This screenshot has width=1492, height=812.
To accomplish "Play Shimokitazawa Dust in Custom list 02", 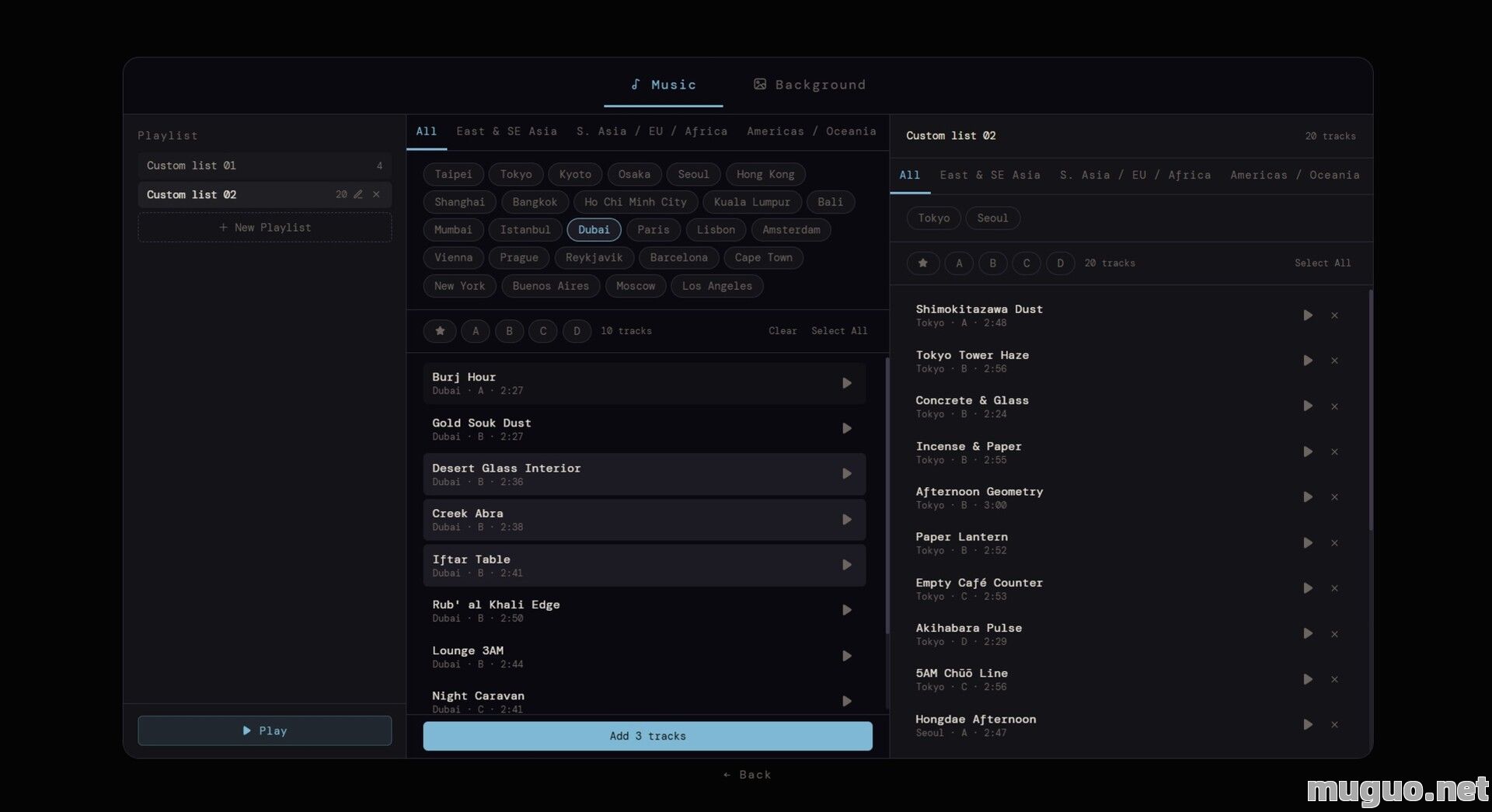I will click(x=1308, y=315).
